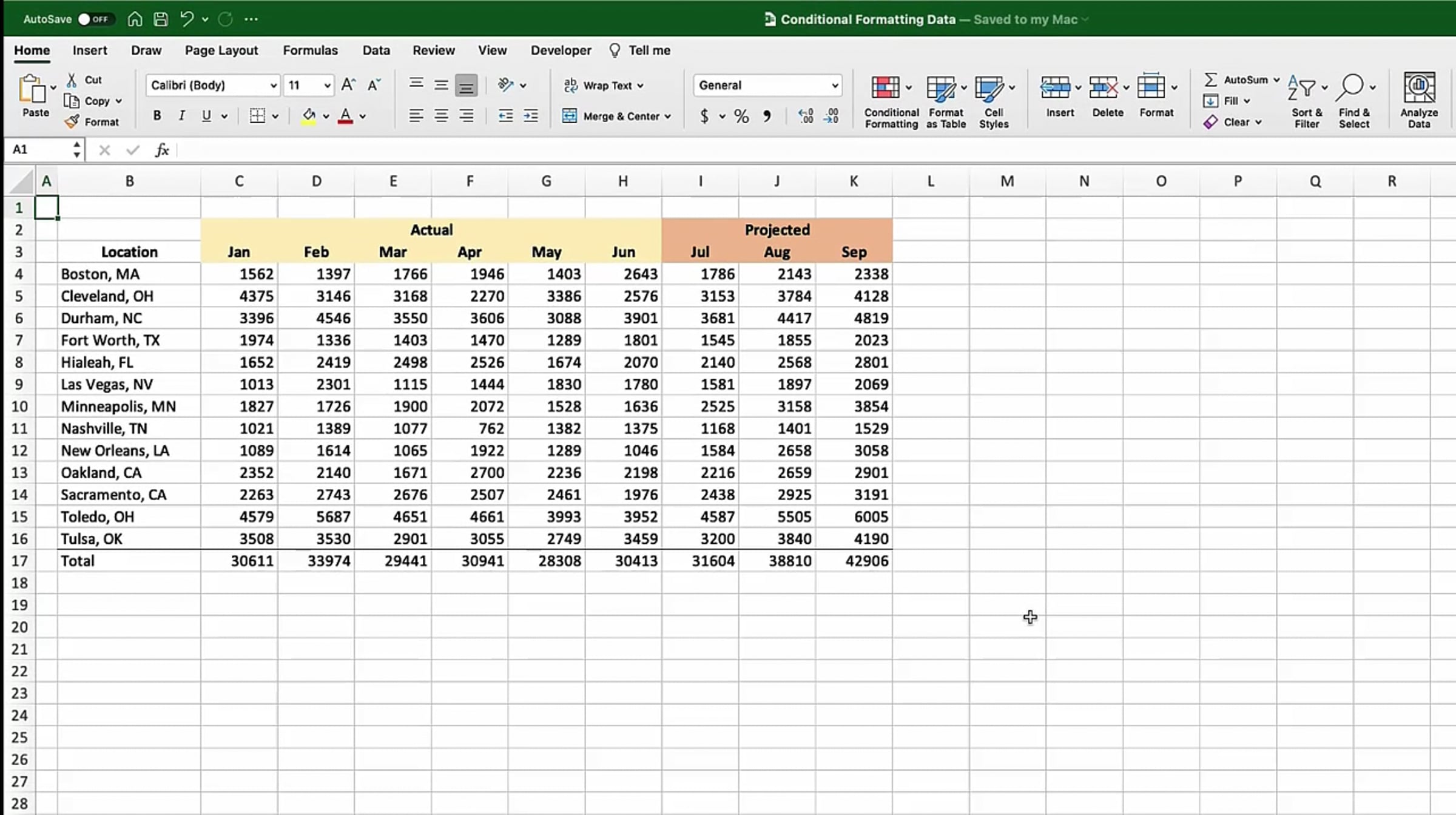This screenshot has width=1456, height=815.
Task: Toggle bold formatting
Action: pyautogui.click(x=157, y=116)
